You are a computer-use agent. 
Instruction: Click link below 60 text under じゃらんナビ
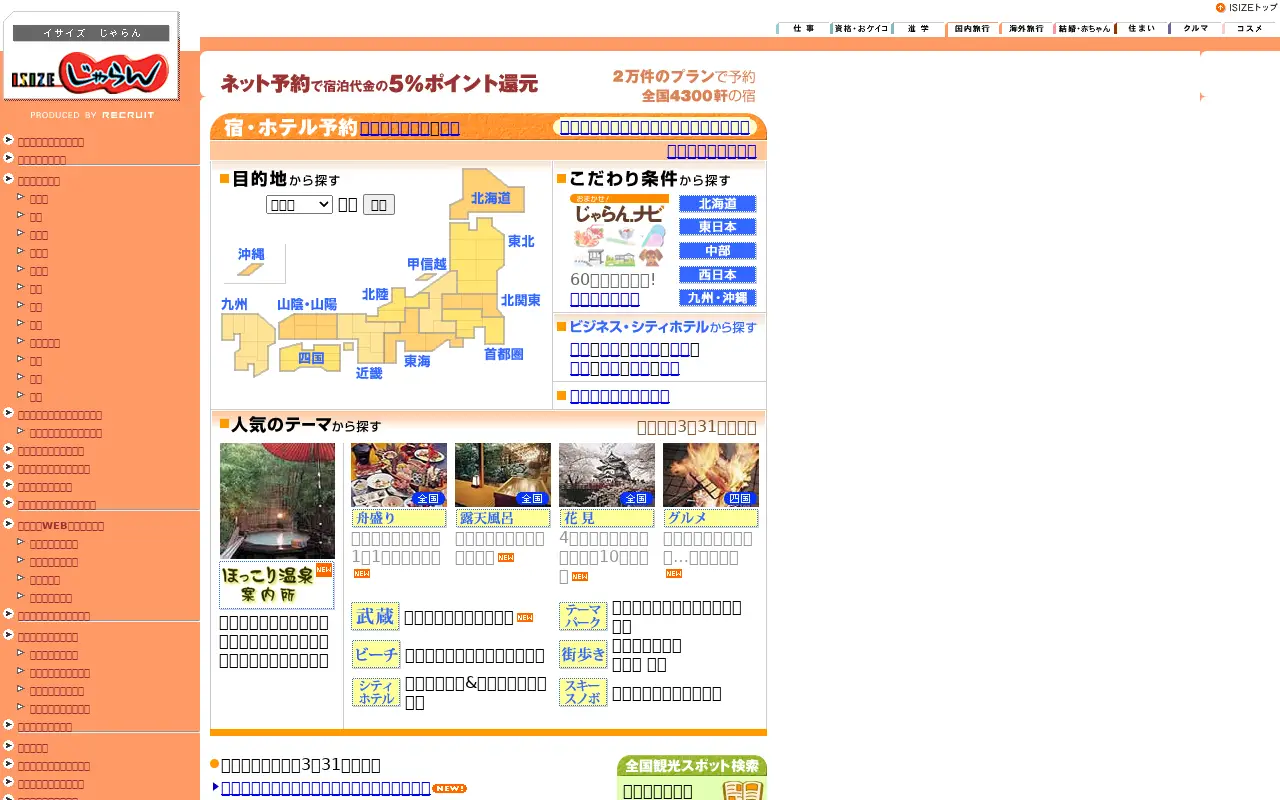pyautogui.click(x=605, y=298)
